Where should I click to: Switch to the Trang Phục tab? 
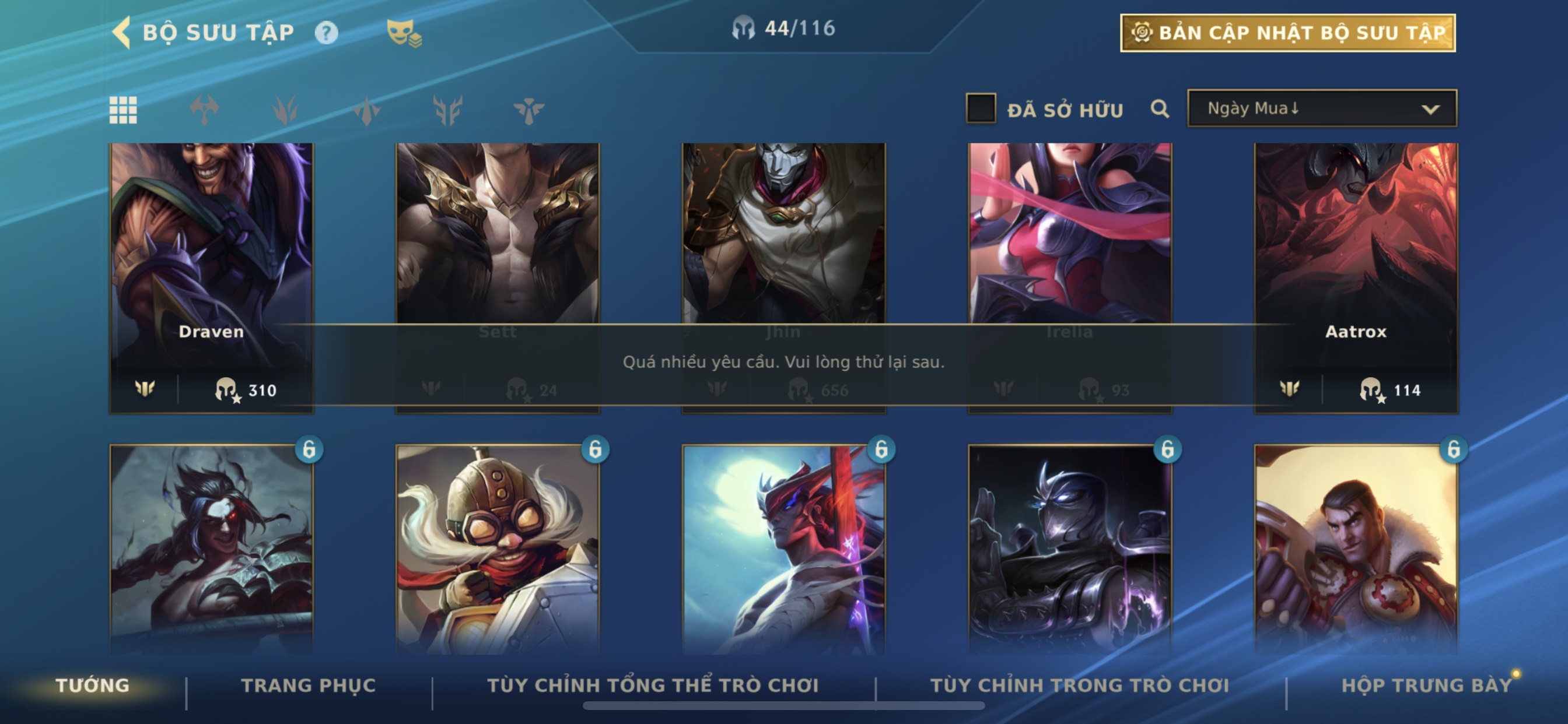tap(309, 685)
